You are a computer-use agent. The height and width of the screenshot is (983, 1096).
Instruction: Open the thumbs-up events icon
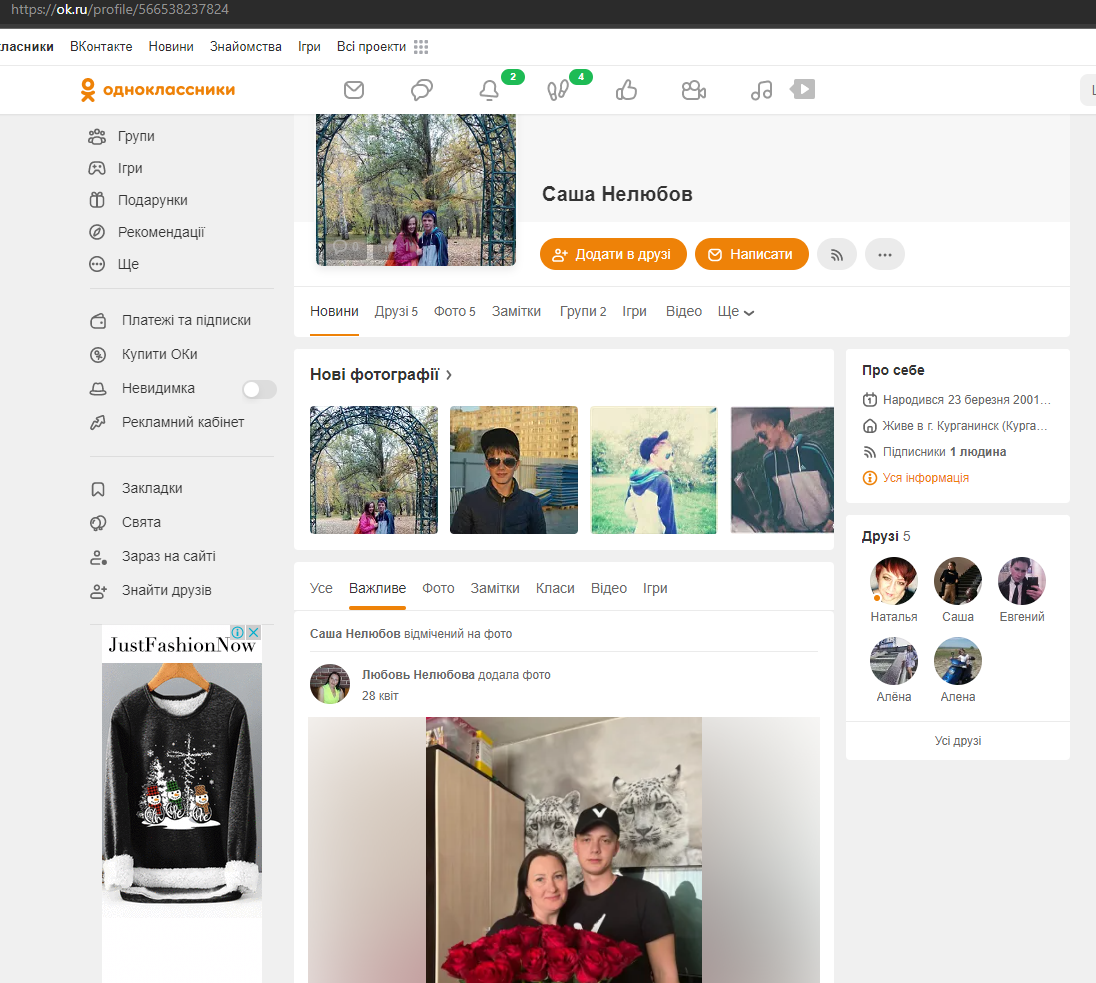[626, 90]
